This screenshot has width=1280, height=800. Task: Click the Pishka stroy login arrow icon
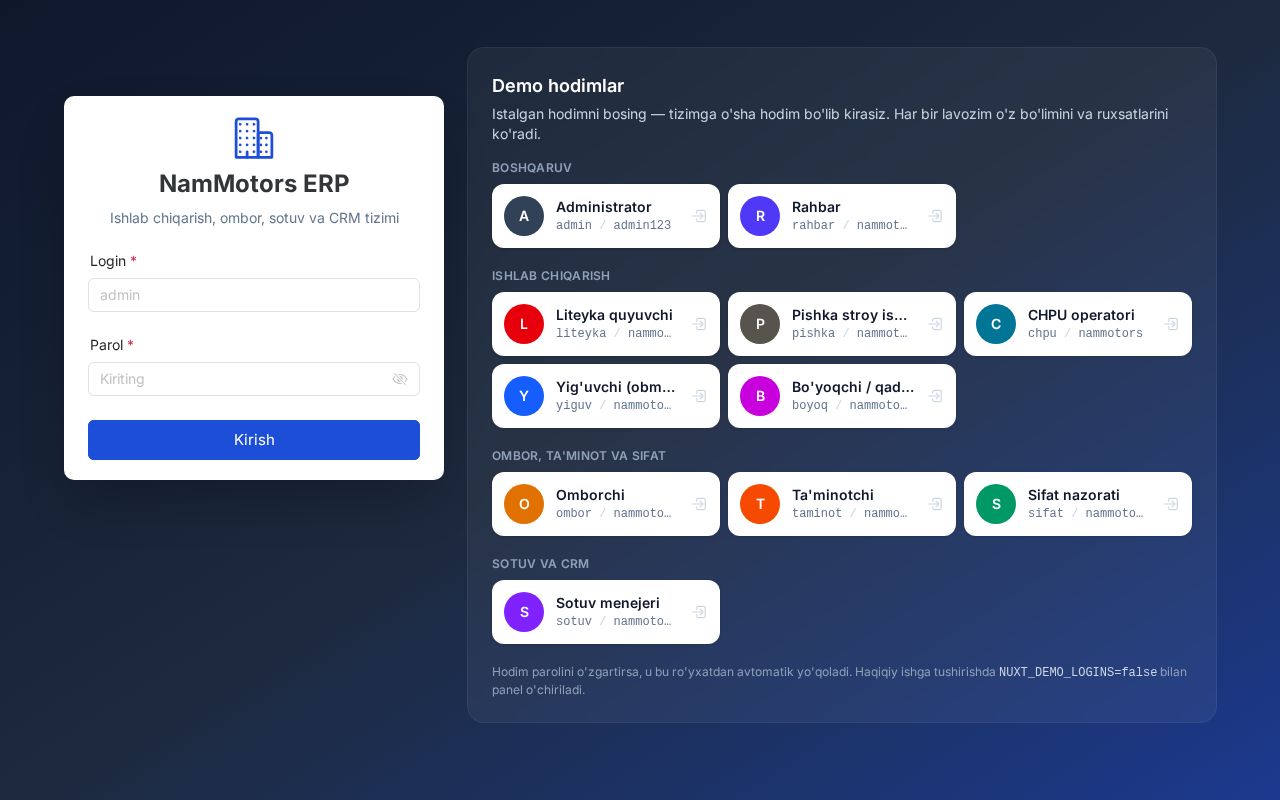936,324
